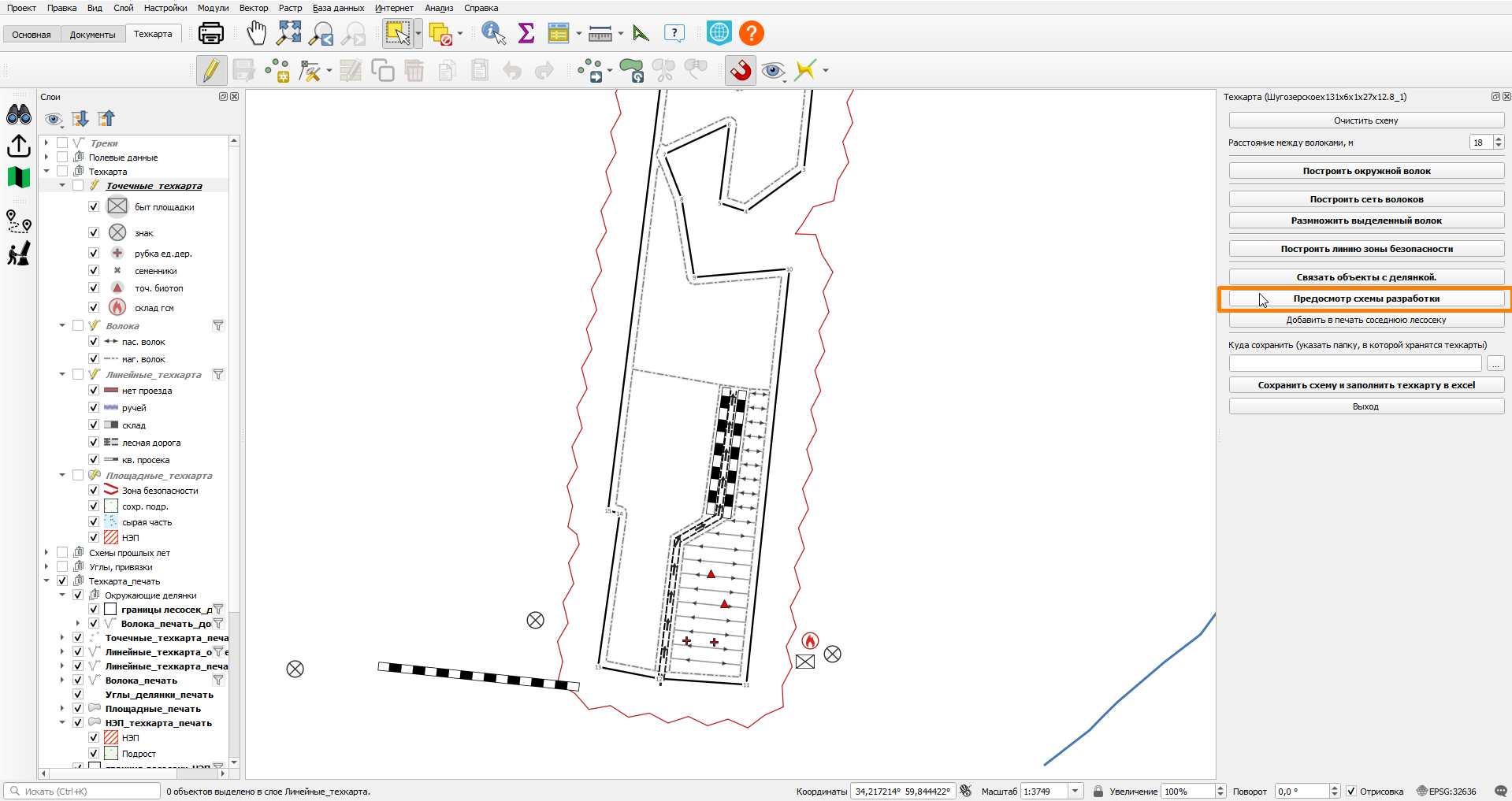Click the globe icon in toolbar
The height and width of the screenshot is (801, 1512).
coord(719,33)
